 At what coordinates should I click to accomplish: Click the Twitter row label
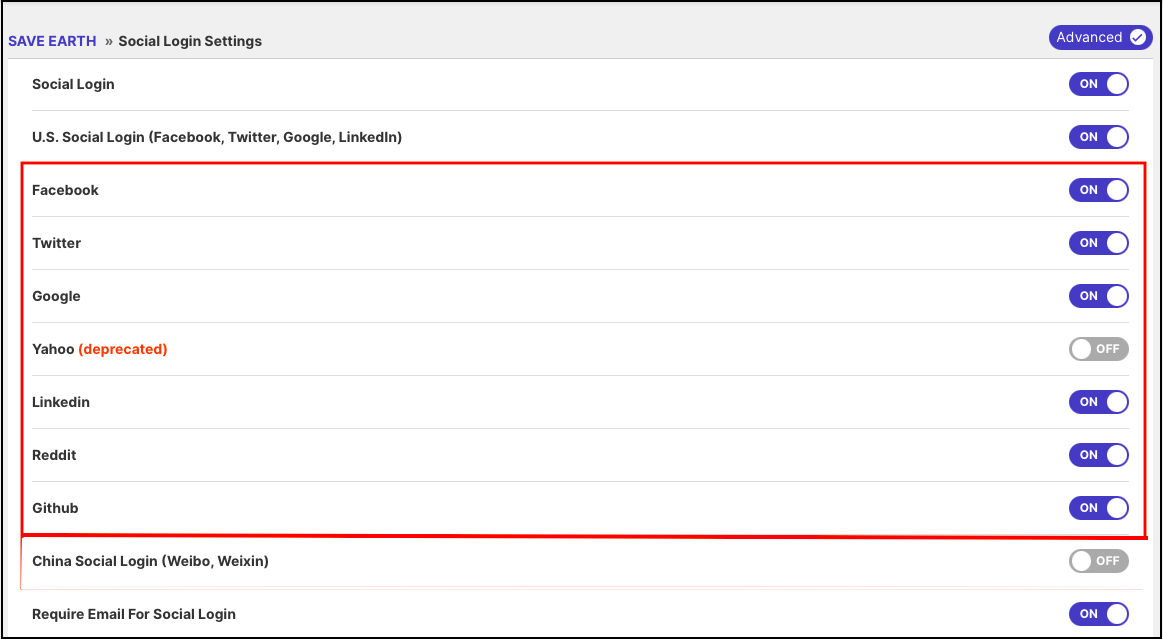[x=56, y=243]
